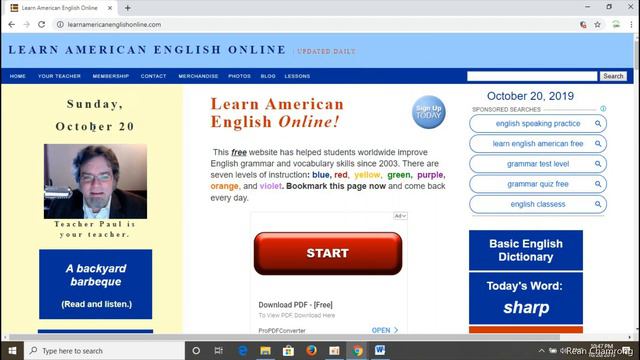The width and height of the screenshot is (640, 360).
Task: Focus the website search text field
Action: tap(532, 76)
